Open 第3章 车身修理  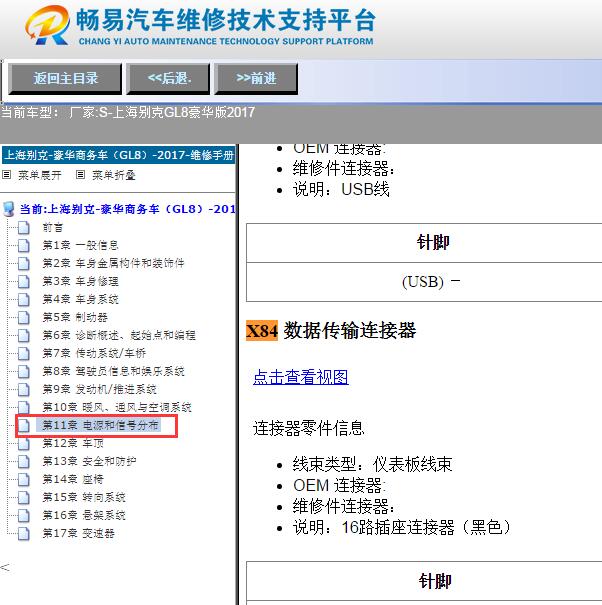(80, 281)
